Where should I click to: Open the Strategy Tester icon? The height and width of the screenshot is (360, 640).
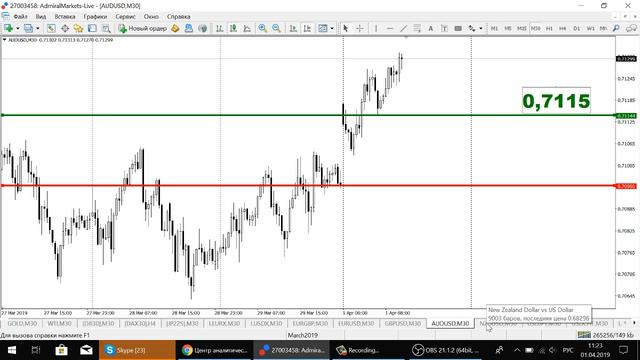pyautogui.click(x=106, y=28)
